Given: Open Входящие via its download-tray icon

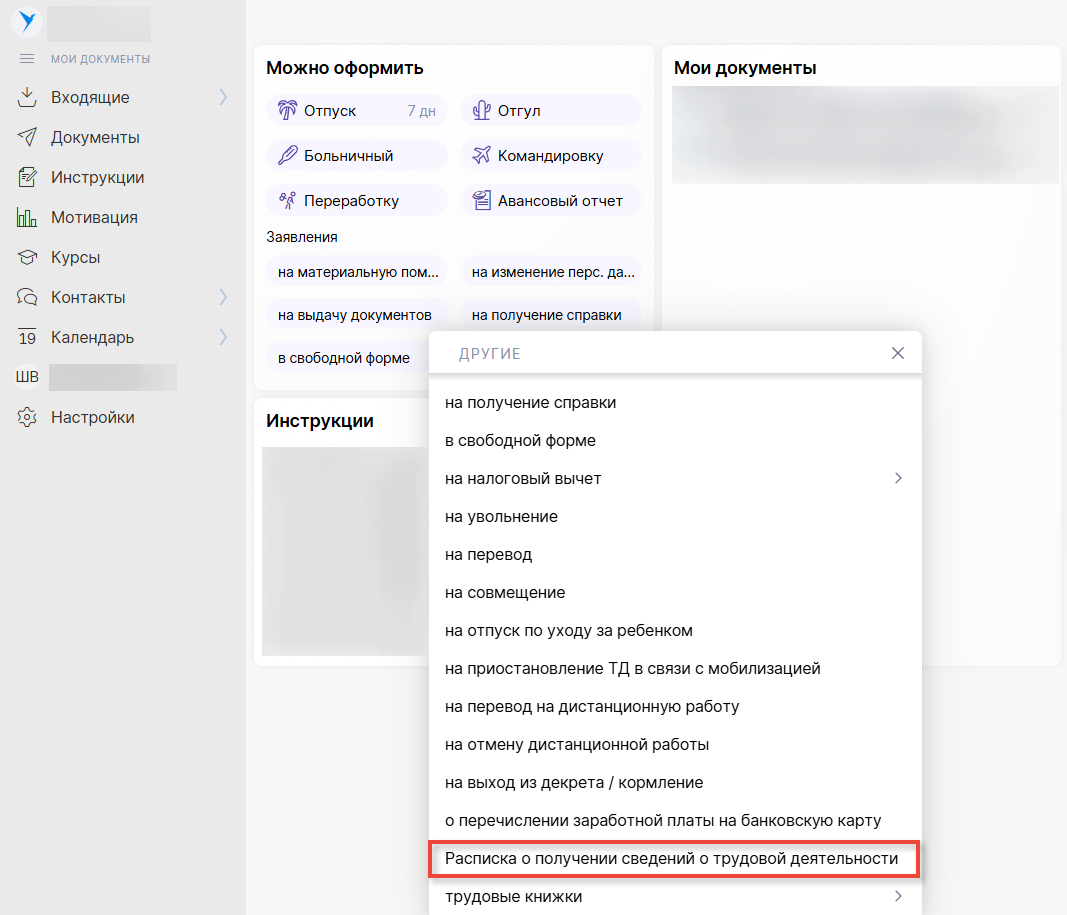Looking at the screenshot, I should 27,97.
